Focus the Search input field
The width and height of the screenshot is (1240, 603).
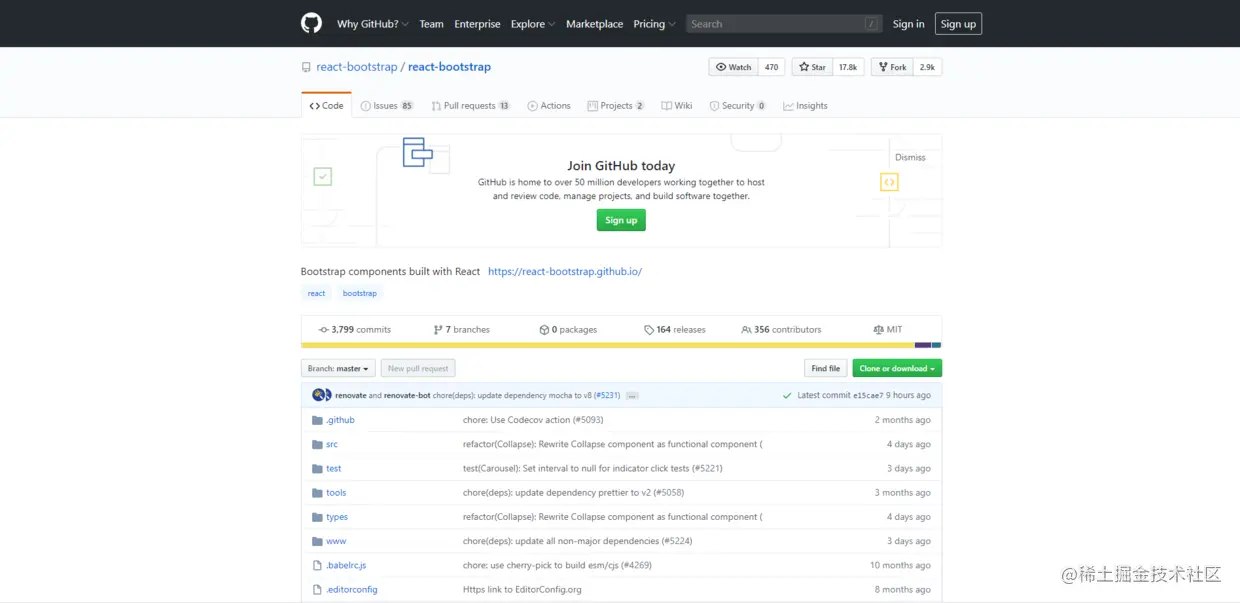click(x=784, y=24)
